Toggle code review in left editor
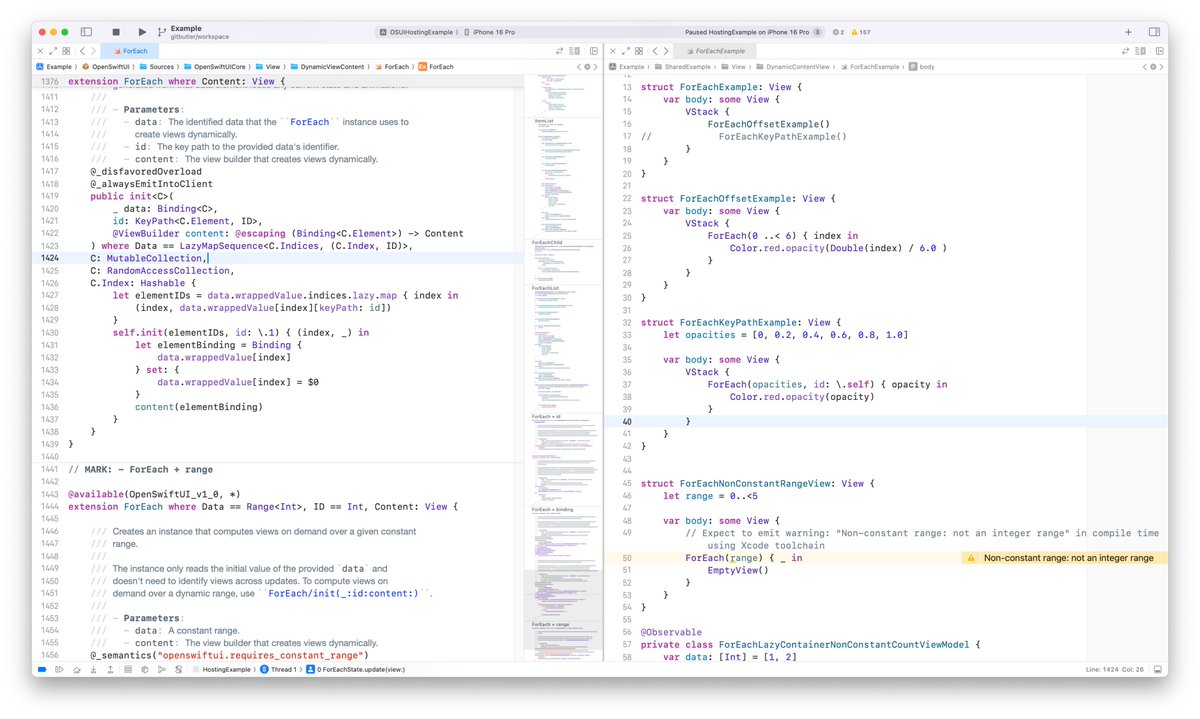 (559, 50)
